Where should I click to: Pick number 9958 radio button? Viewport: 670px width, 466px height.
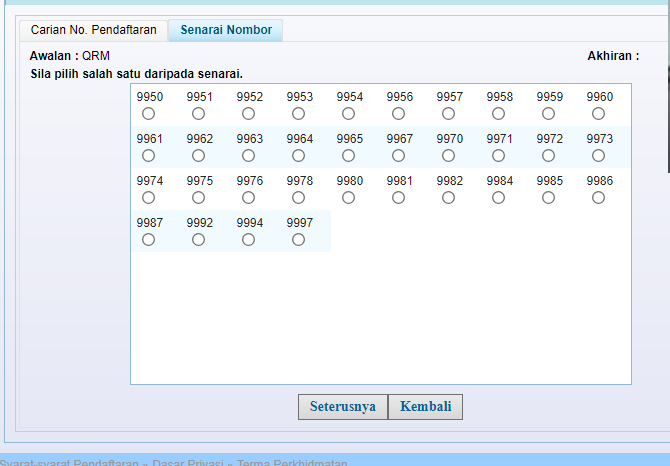tap(499, 114)
